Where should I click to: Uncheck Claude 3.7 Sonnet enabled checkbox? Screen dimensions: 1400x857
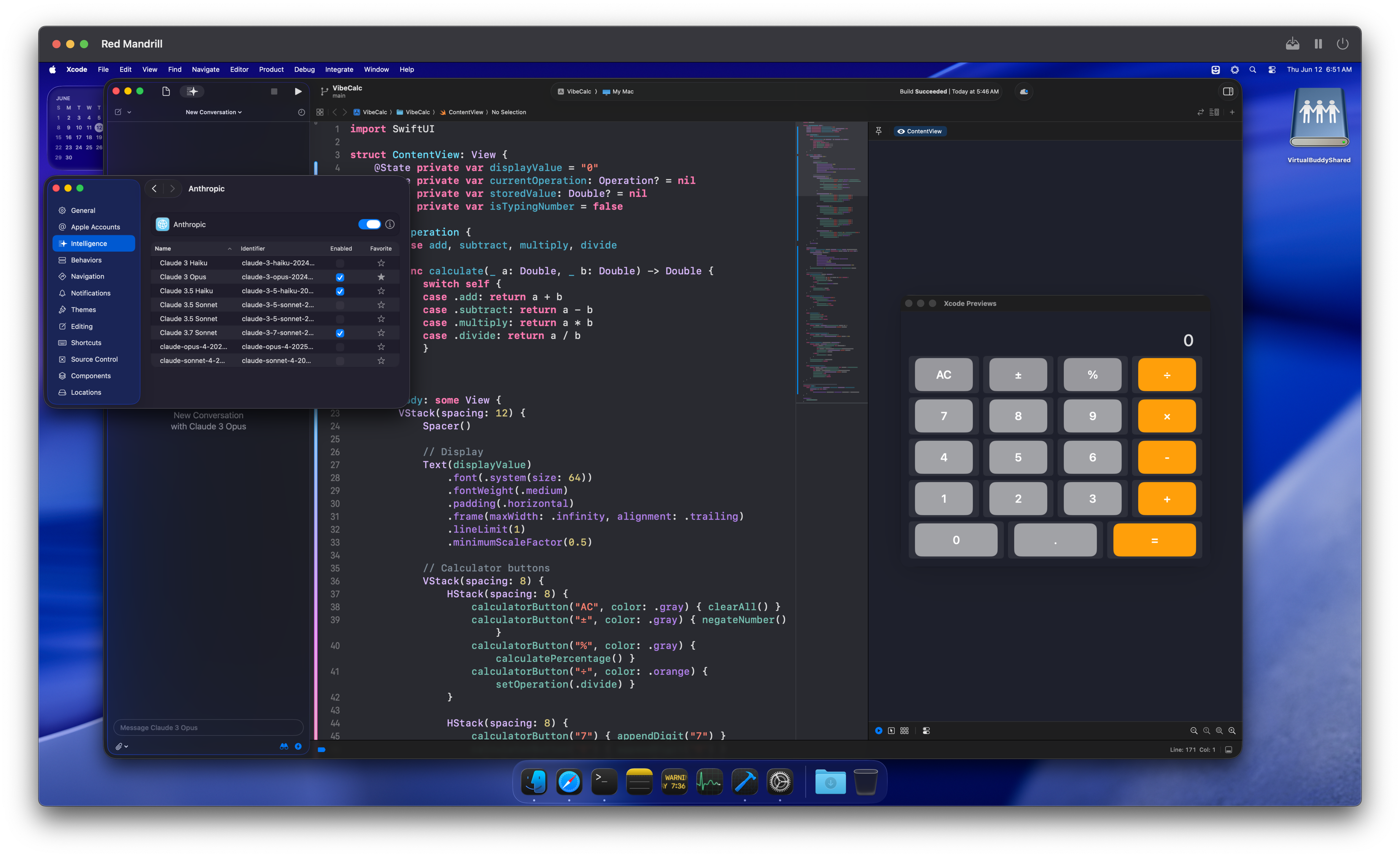pos(340,333)
